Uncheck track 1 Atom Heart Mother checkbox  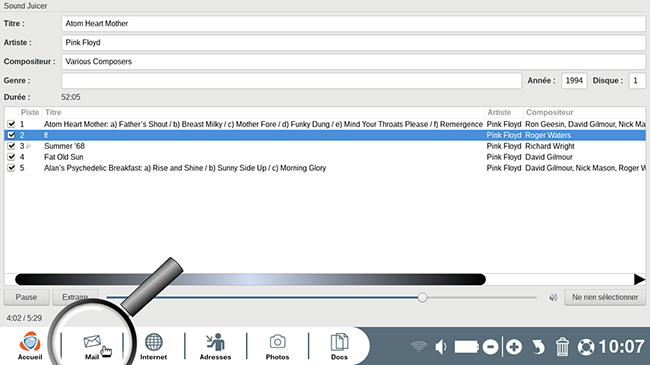click(x=11, y=124)
